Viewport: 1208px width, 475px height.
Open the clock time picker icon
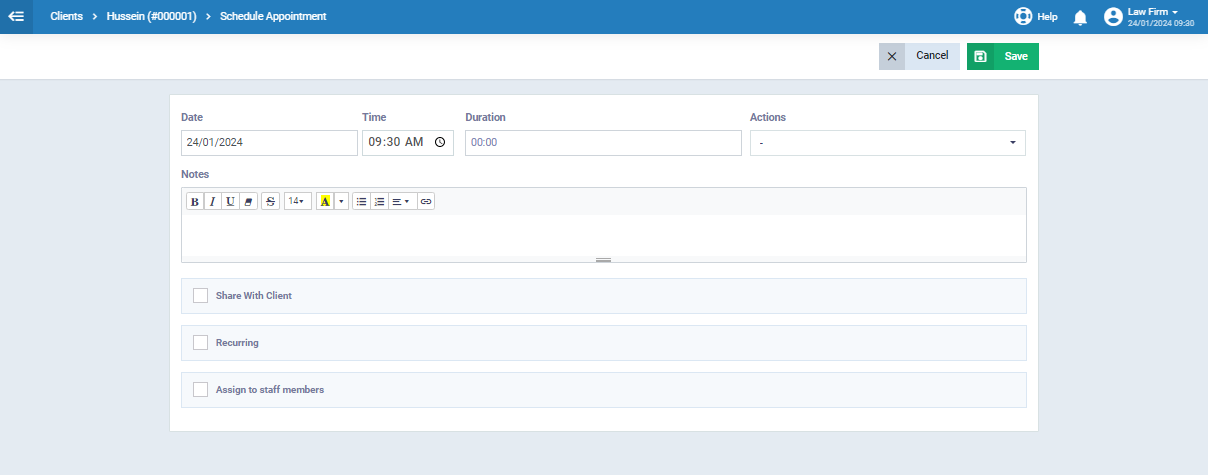(x=440, y=143)
